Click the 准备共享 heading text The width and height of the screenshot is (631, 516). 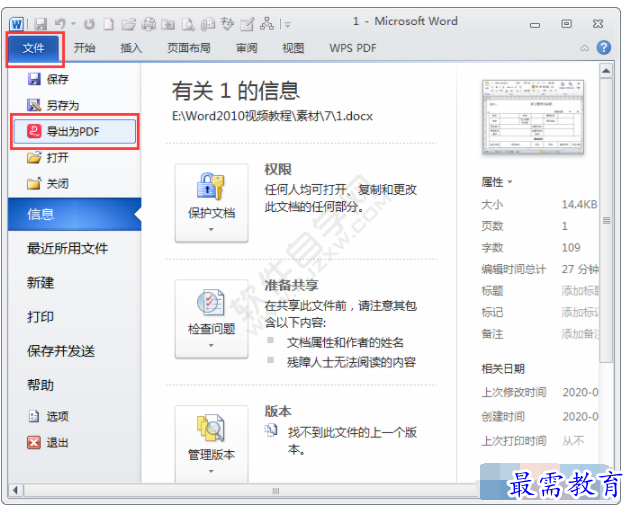coord(291,285)
